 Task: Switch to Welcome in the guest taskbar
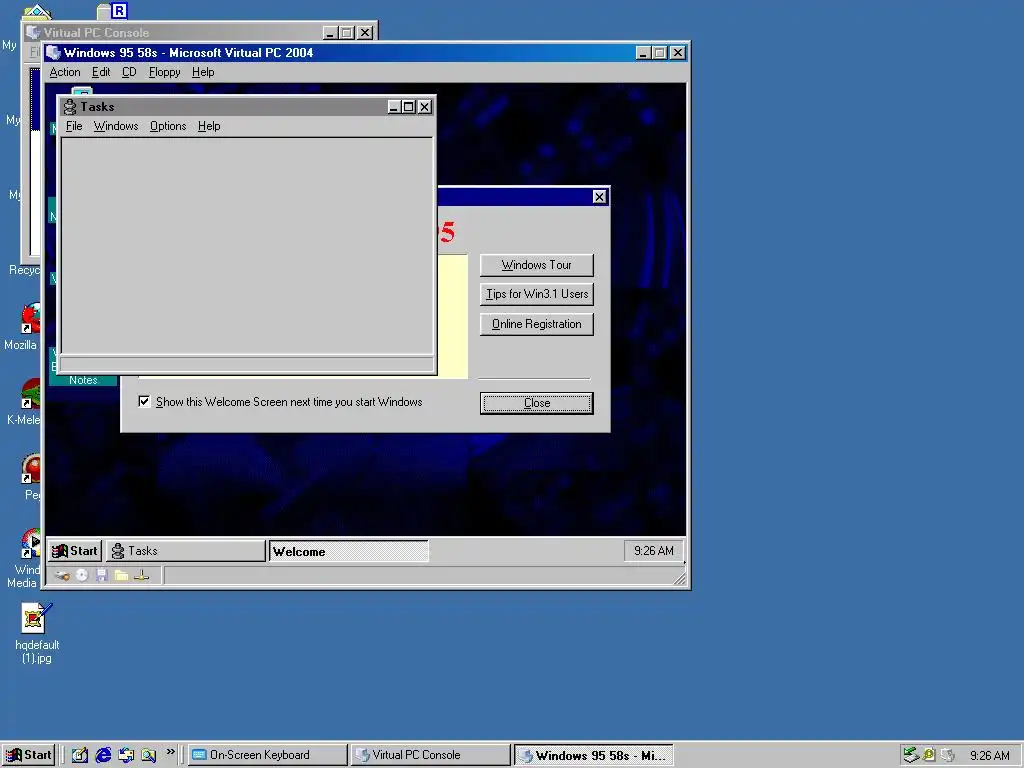[x=349, y=551]
